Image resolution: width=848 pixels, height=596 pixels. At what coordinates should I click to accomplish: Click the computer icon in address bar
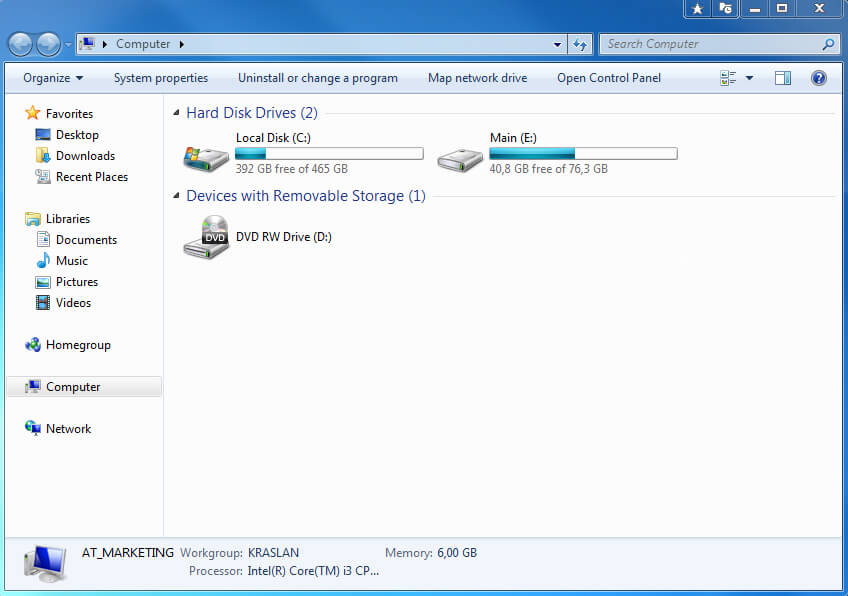click(87, 44)
